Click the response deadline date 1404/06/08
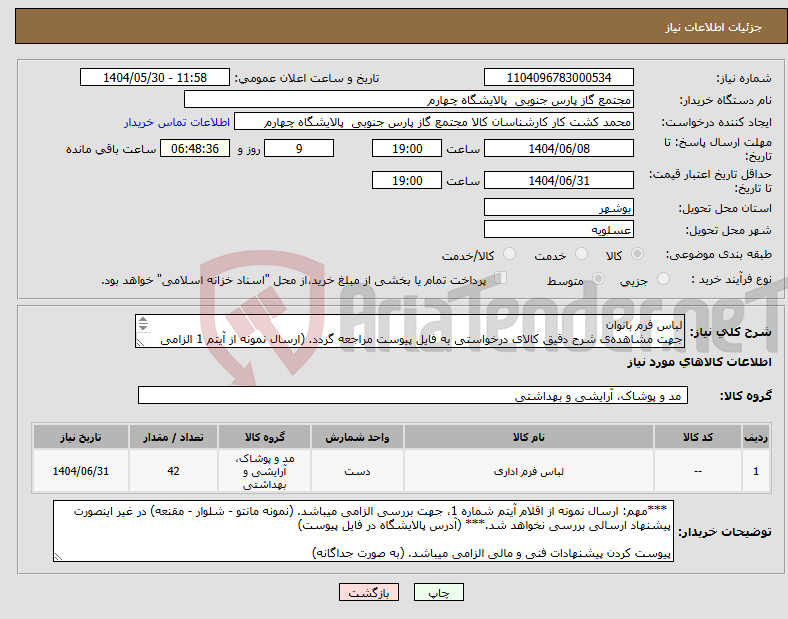 tap(558, 149)
